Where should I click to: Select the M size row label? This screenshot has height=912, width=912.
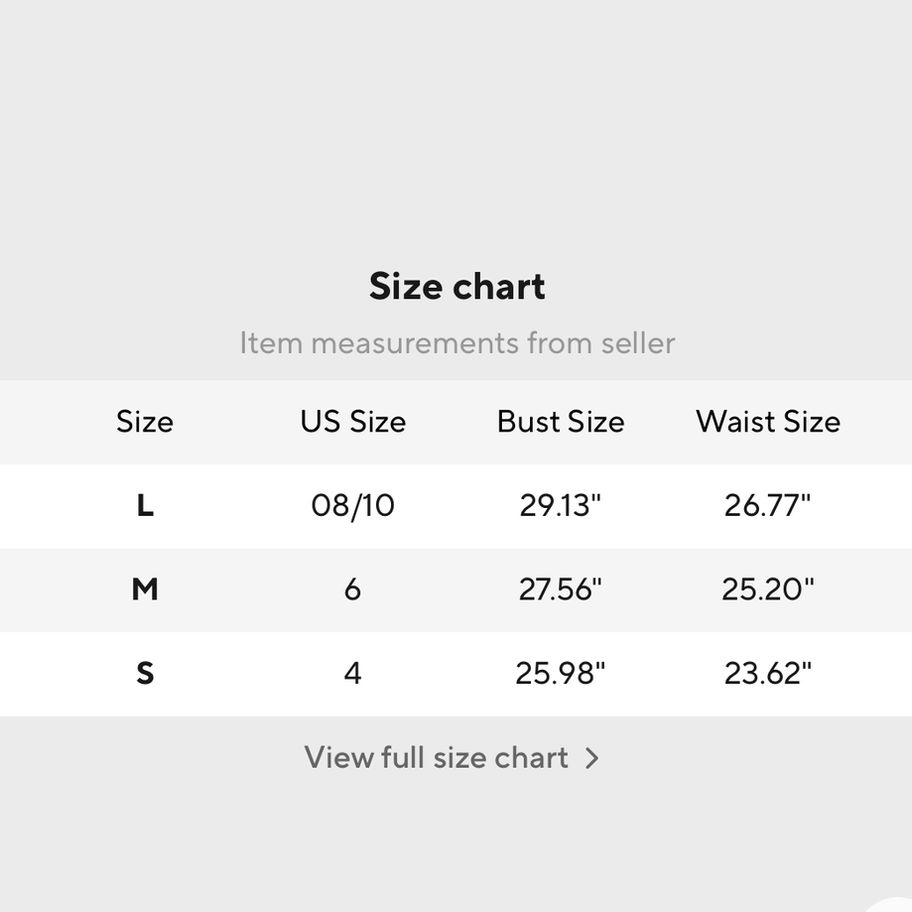pyautogui.click(x=145, y=589)
